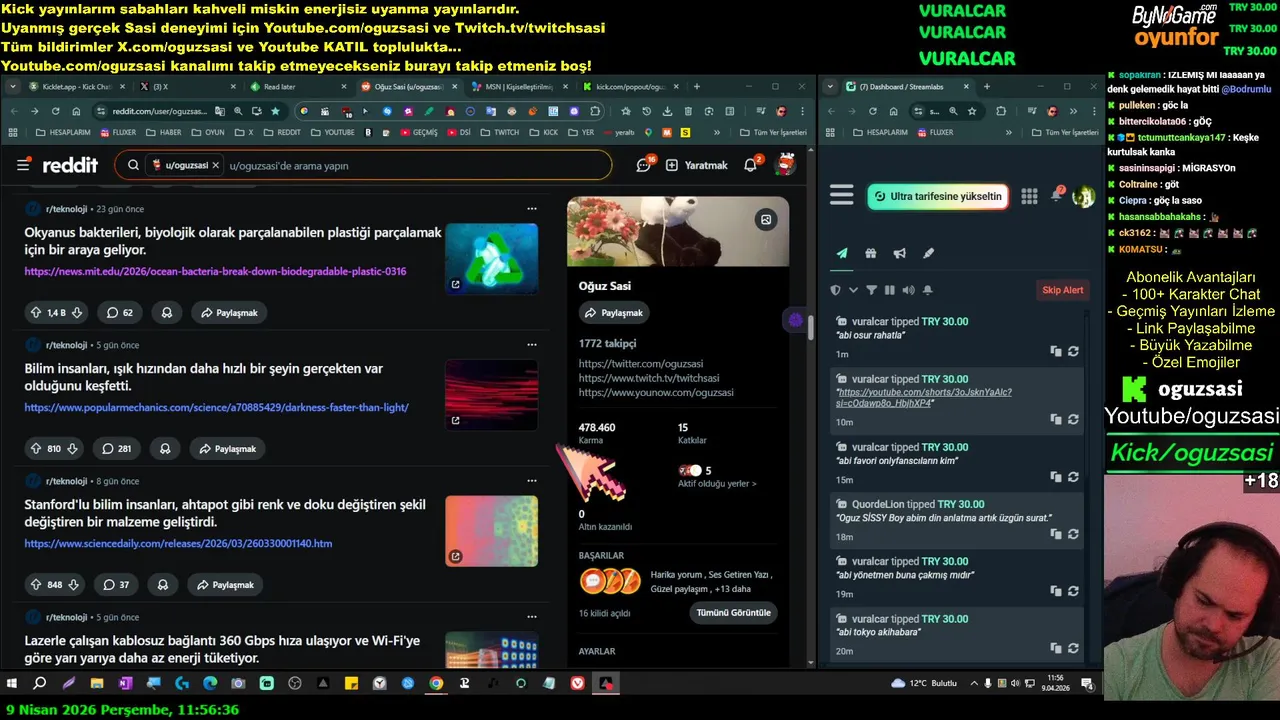
Task: Expand the chevron beside the shield icon
Action: (853, 290)
